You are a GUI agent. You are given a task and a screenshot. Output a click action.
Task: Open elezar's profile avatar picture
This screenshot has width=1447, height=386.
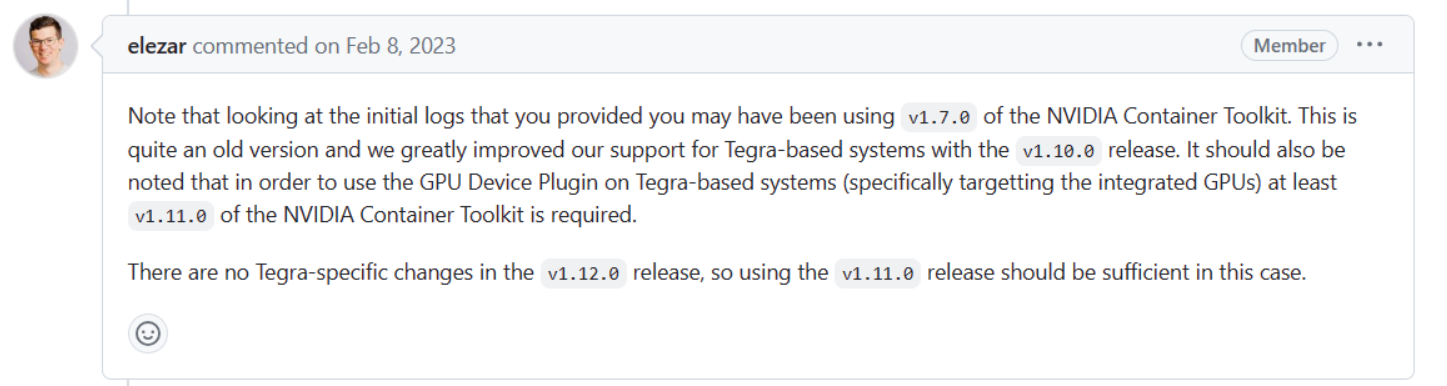coord(46,47)
